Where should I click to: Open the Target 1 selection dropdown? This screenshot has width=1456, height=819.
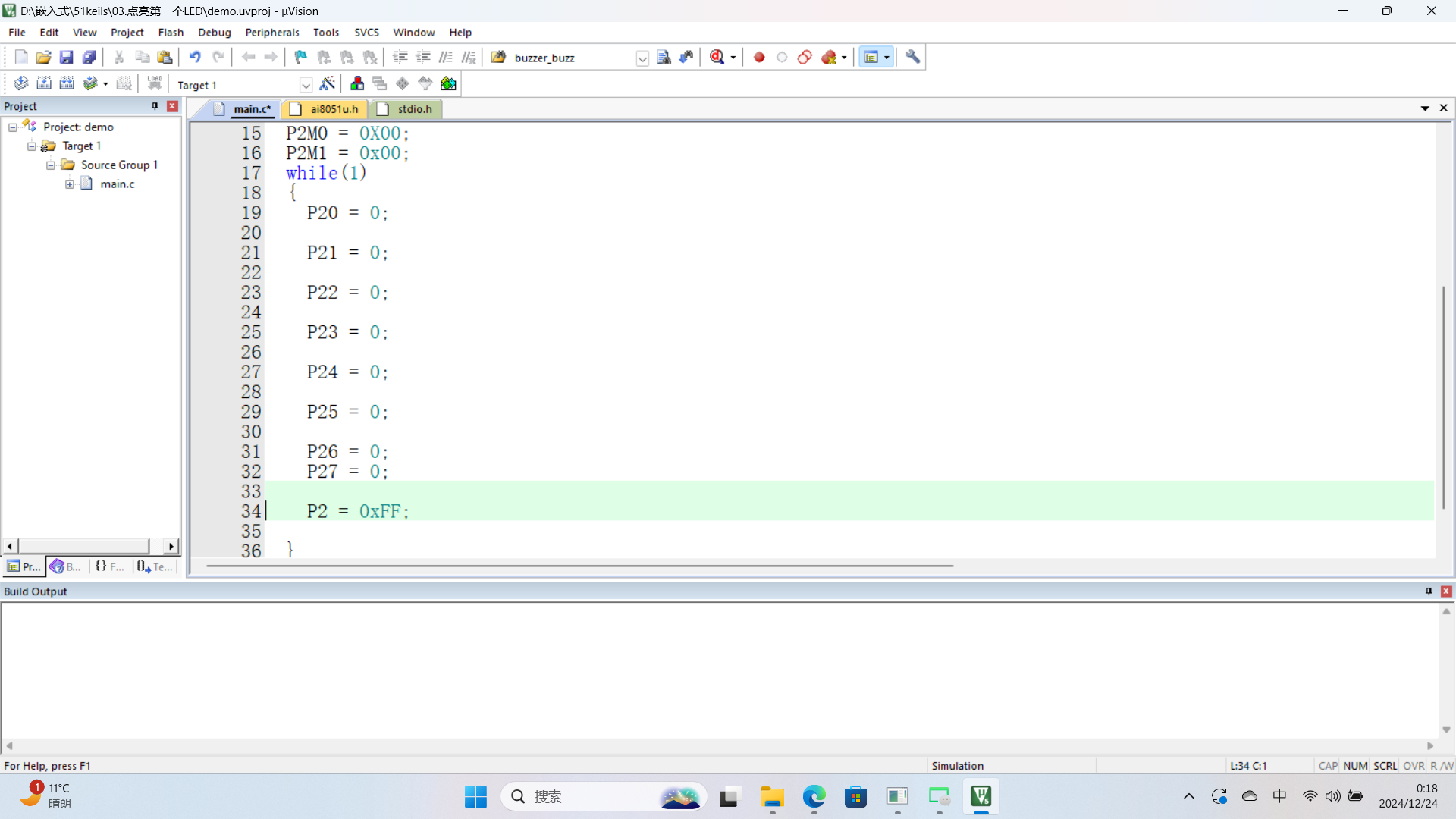306,85
